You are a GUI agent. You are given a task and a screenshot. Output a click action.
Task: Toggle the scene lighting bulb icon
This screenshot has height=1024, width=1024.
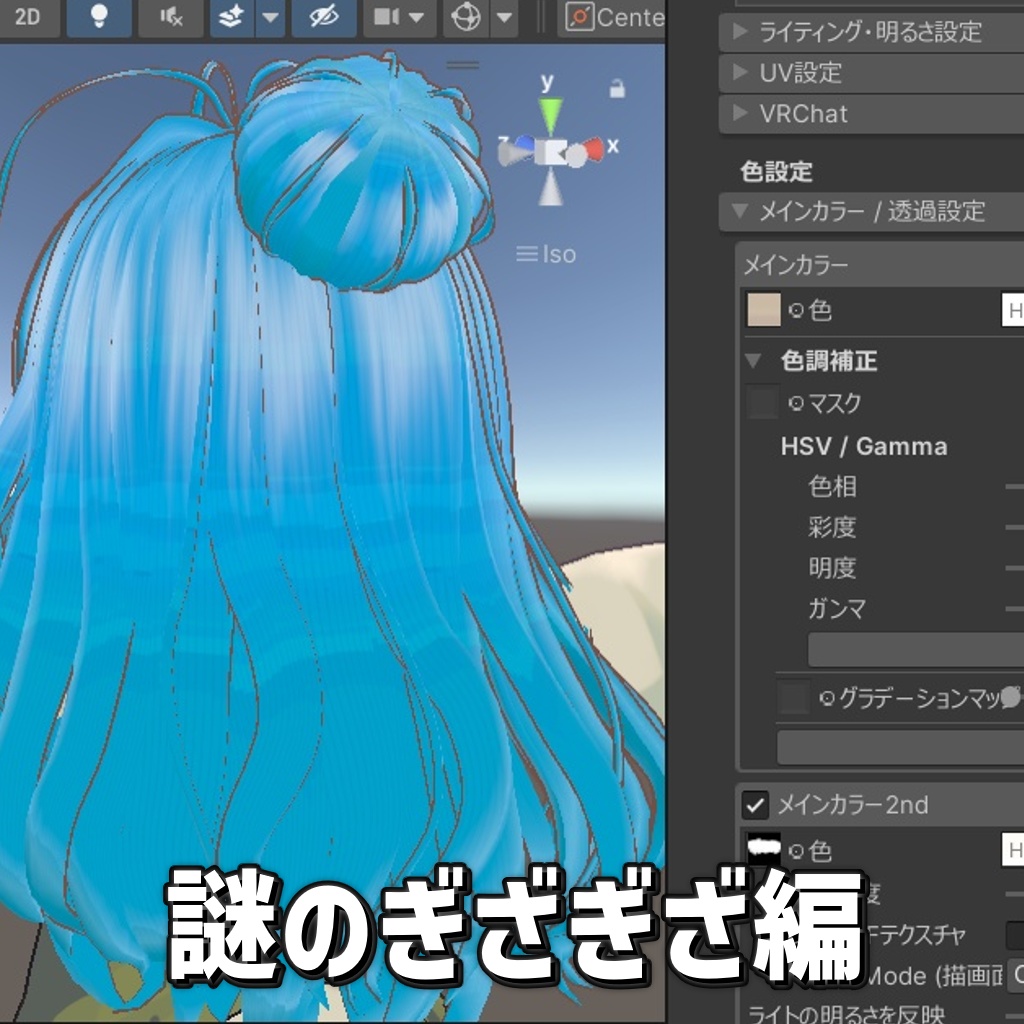(x=98, y=17)
